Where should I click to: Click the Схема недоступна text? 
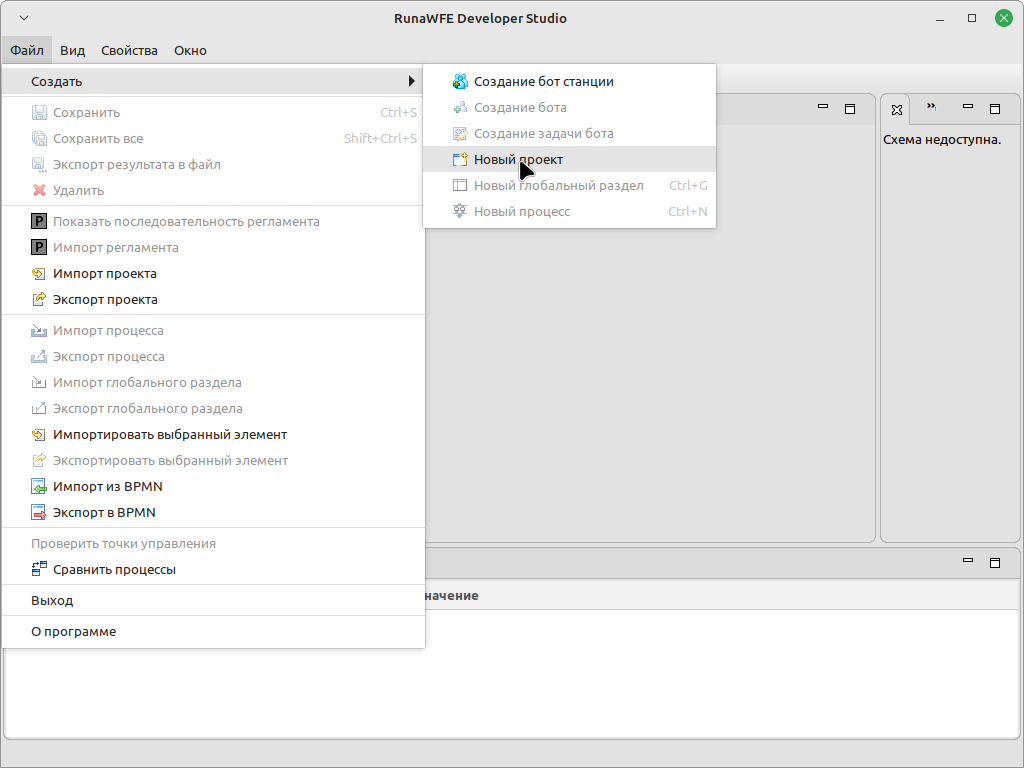942,140
